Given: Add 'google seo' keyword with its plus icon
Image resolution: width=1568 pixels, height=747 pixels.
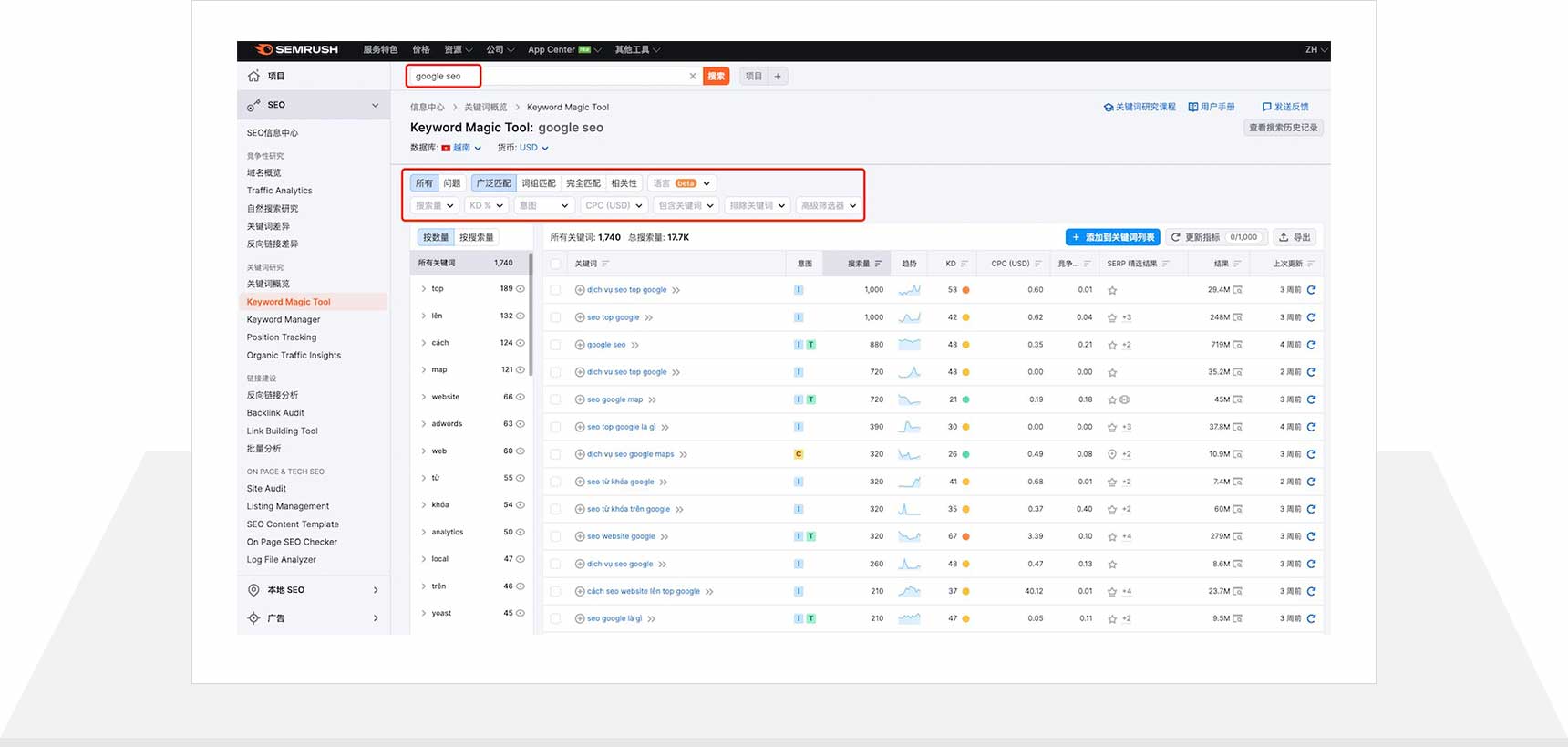Looking at the screenshot, I should 580,345.
